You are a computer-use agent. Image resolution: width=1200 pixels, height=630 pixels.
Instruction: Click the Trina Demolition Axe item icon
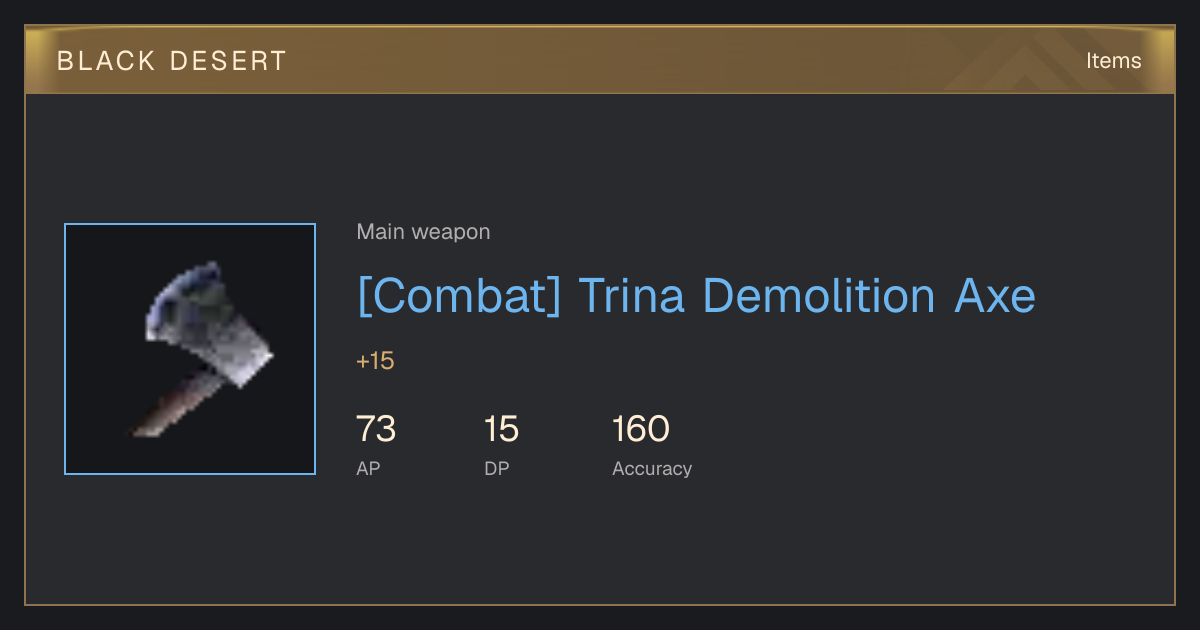[x=190, y=349]
